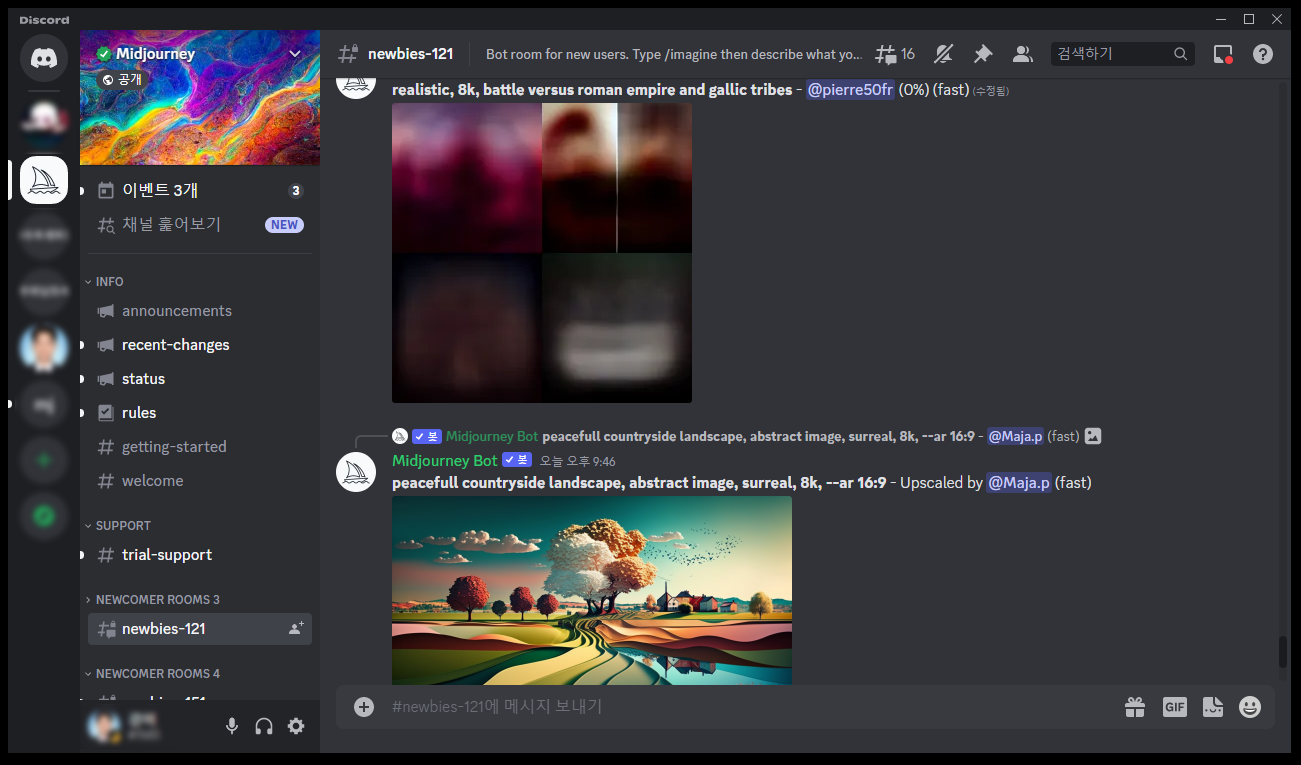Click the chat scrollbar thumb
The width and height of the screenshot is (1301, 765).
click(1283, 651)
